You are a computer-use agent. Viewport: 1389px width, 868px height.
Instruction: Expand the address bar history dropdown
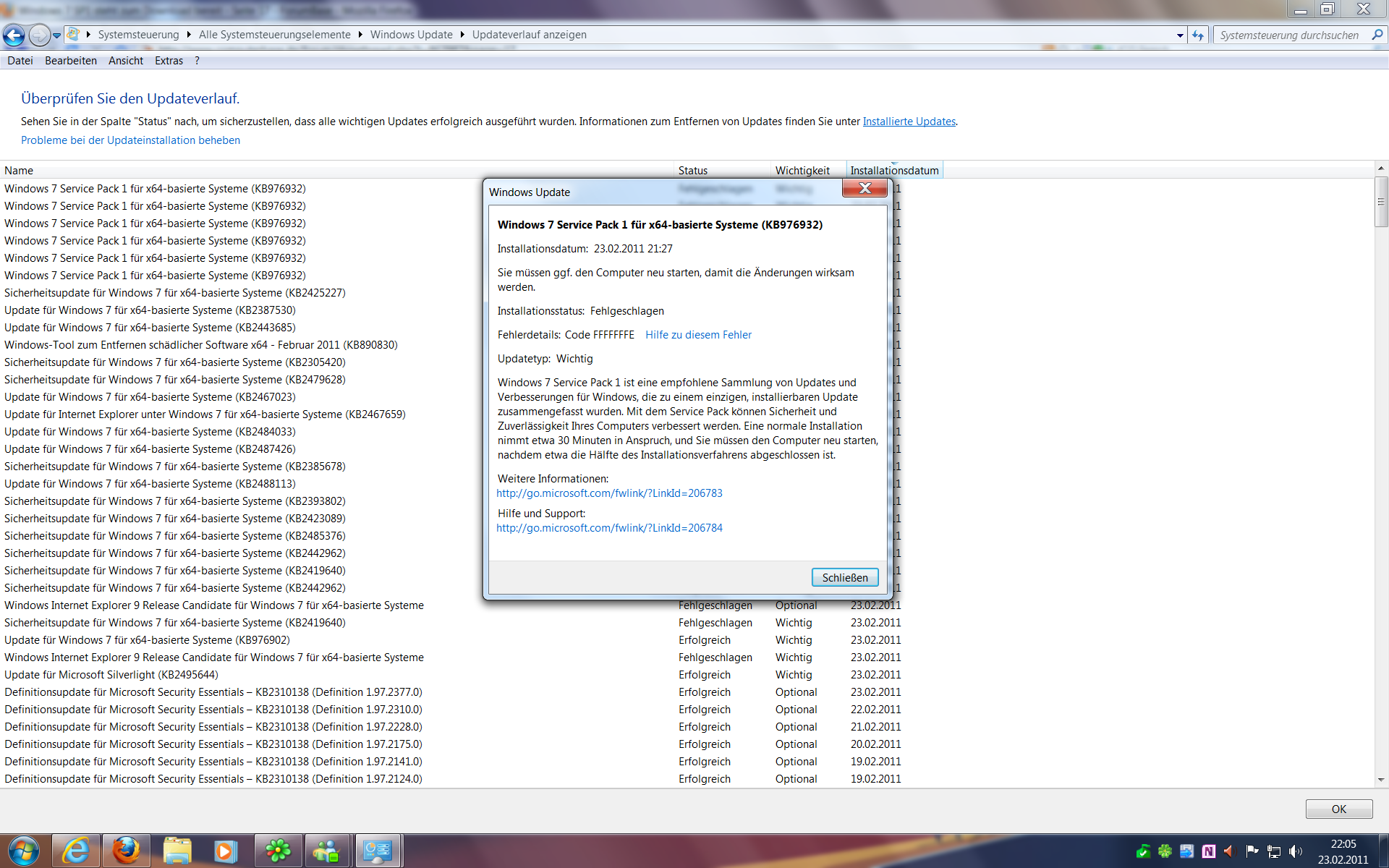1180,35
